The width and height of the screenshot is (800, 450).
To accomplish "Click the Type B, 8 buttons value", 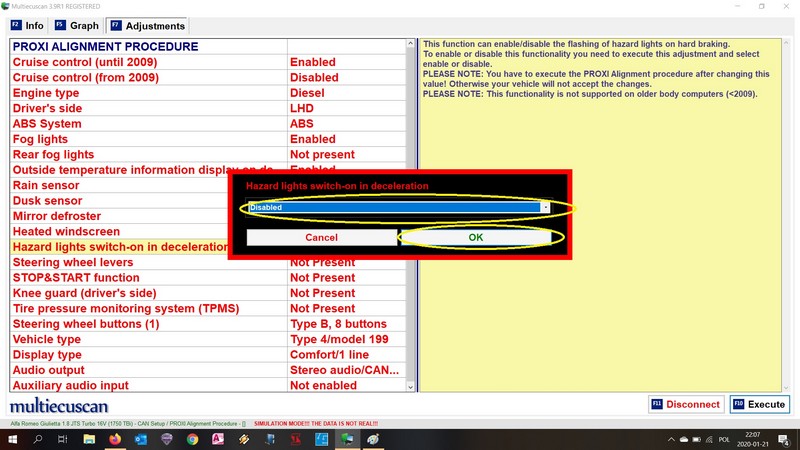I will click(x=338, y=324).
